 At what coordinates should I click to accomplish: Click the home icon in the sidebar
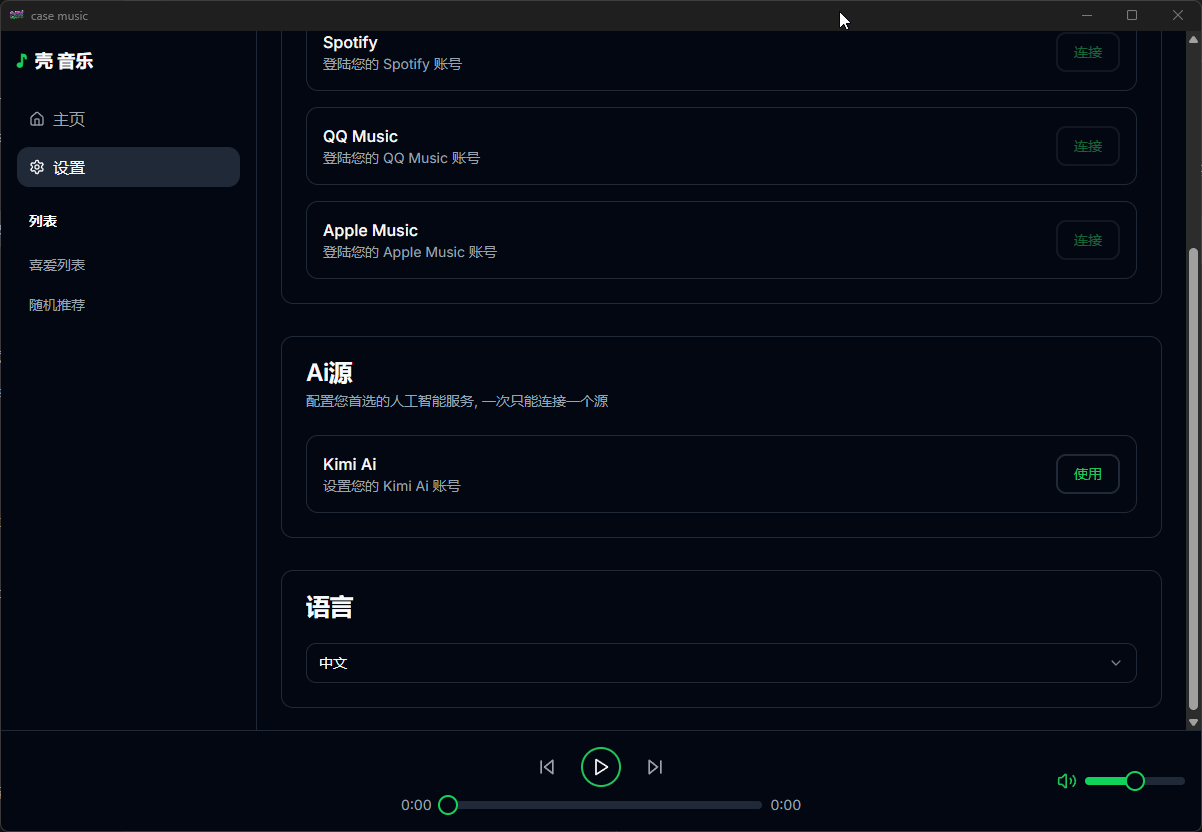[x=37, y=119]
